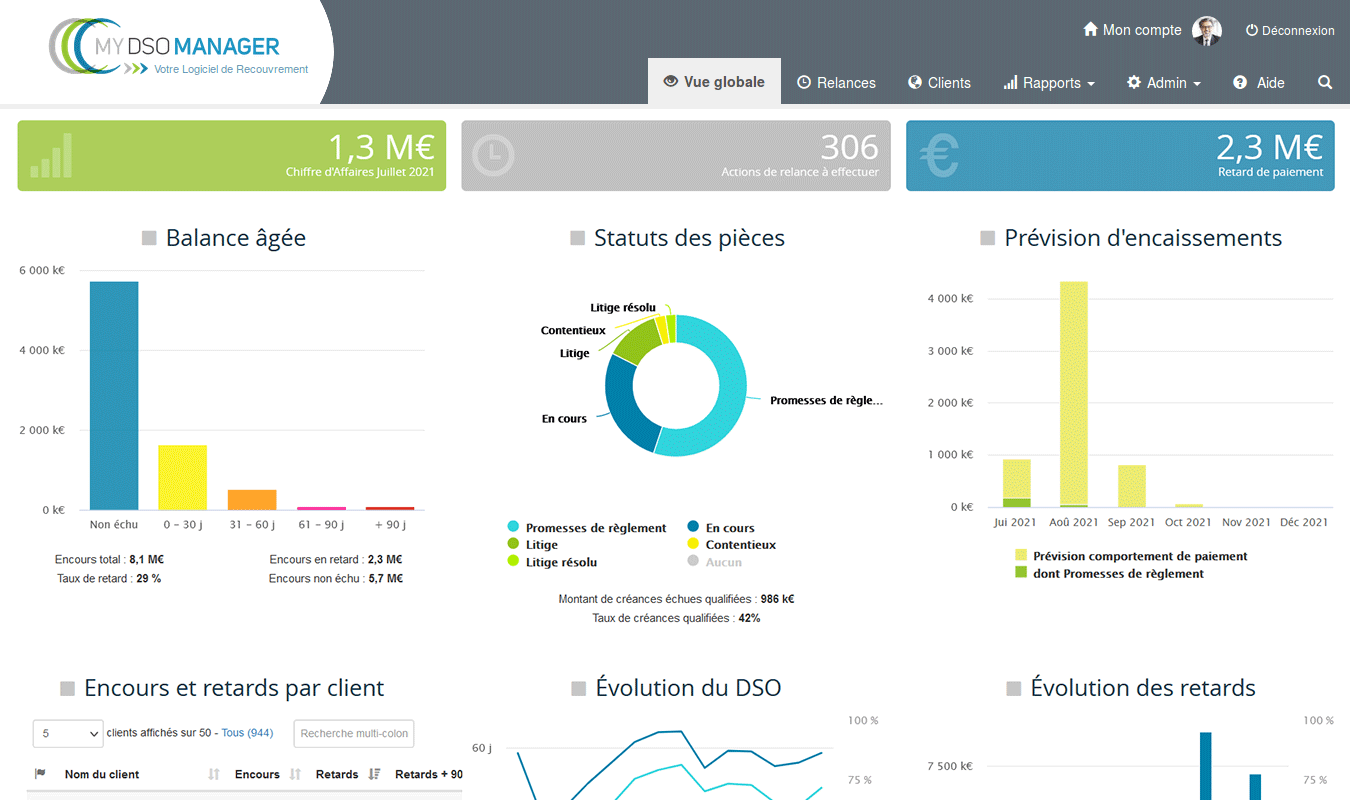Click the Tous (944) link

click(247, 733)
